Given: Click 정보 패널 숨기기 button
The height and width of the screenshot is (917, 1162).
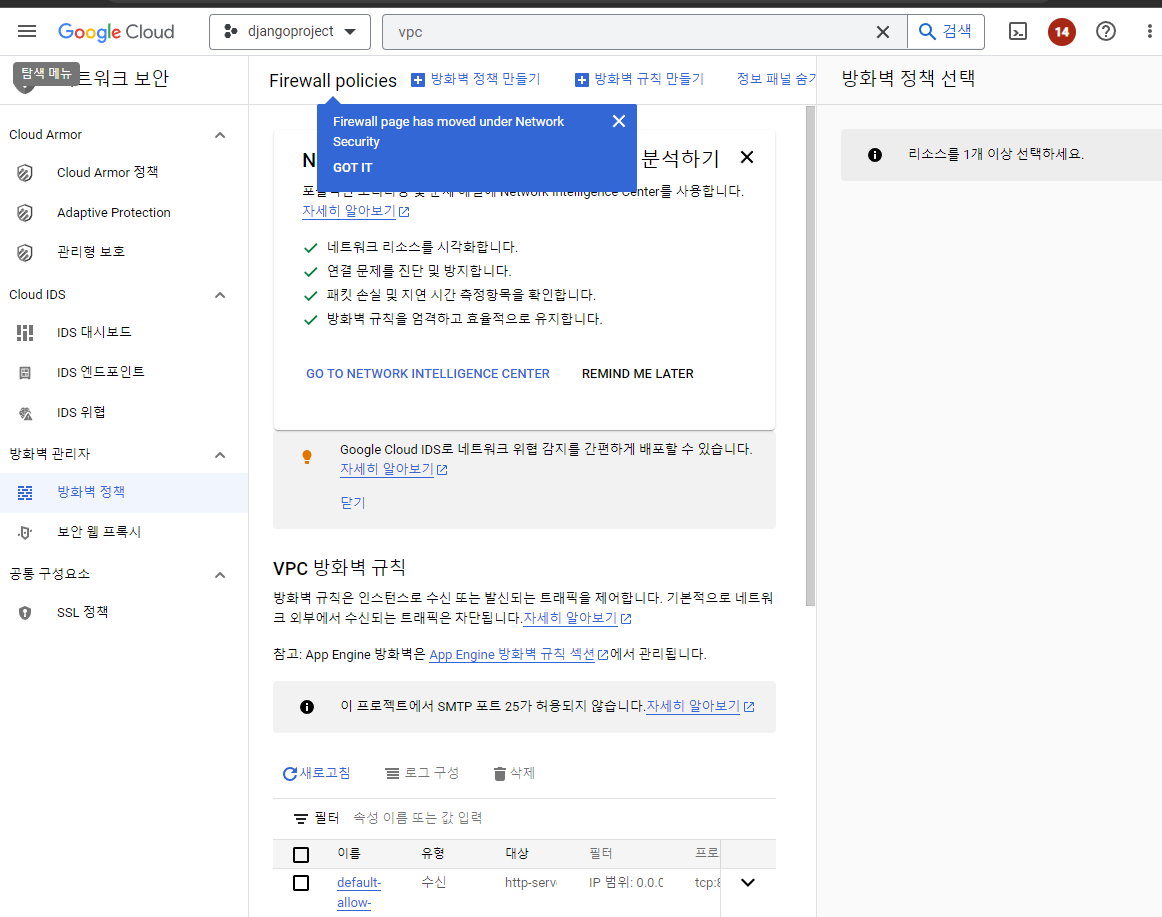Looking at the screenshot, I should click(x=776, y=79).
